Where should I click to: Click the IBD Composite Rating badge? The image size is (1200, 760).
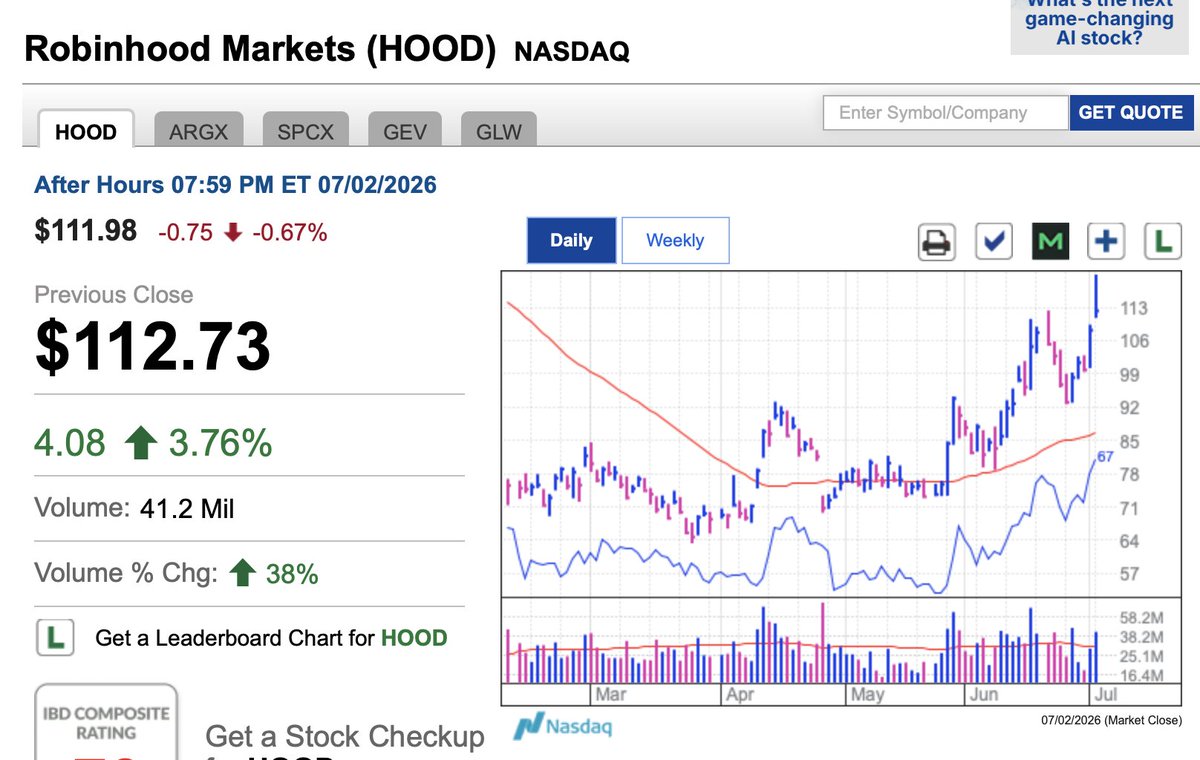coord(106,722)
